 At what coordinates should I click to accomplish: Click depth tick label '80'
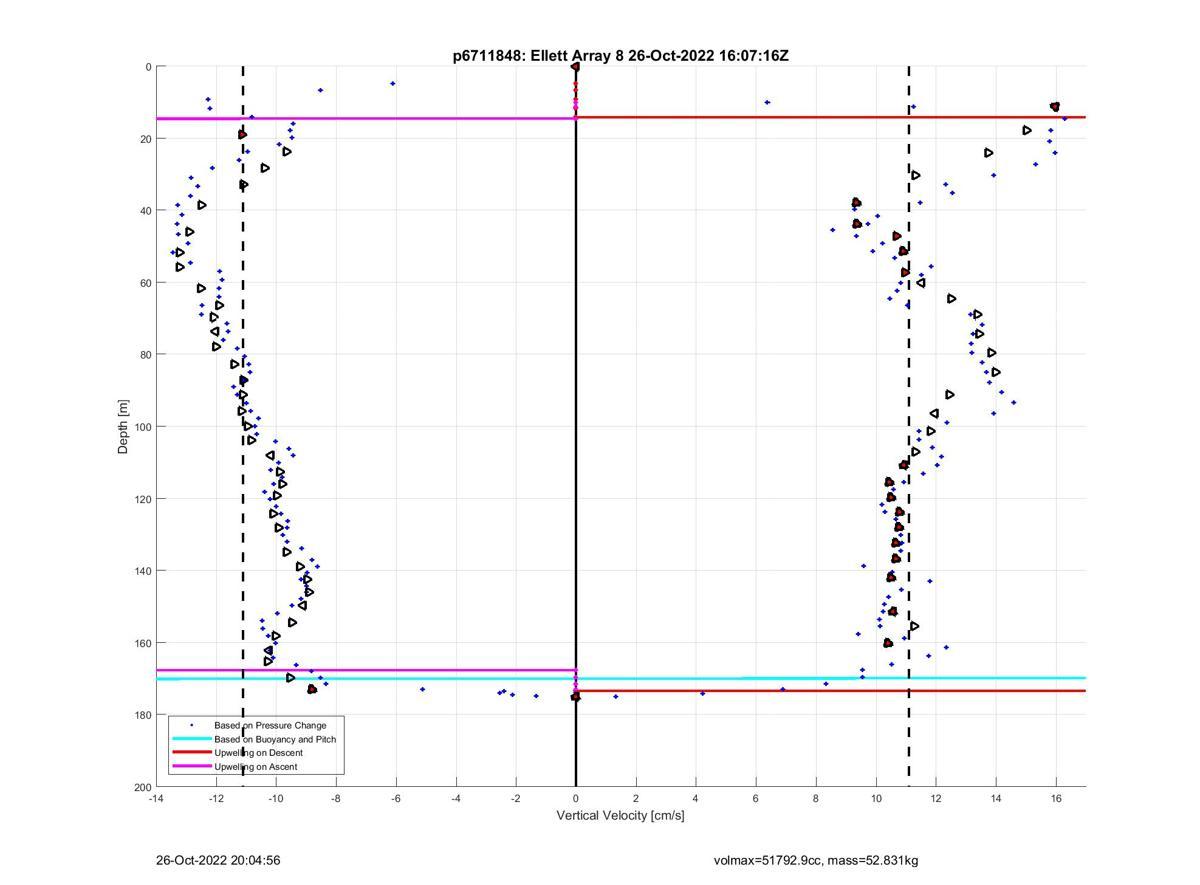coord(145,355)
